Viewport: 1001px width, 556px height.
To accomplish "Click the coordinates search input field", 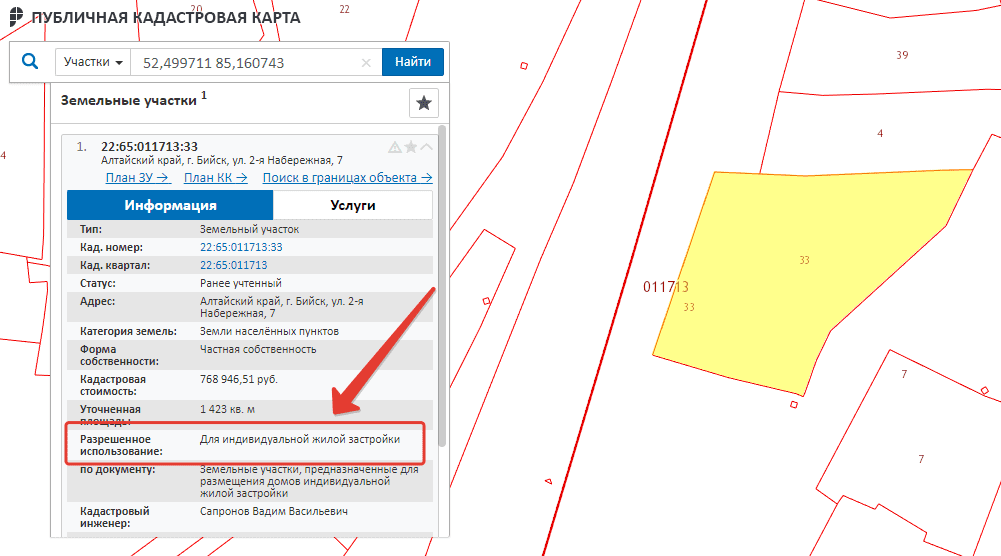I will coord(250,62).
